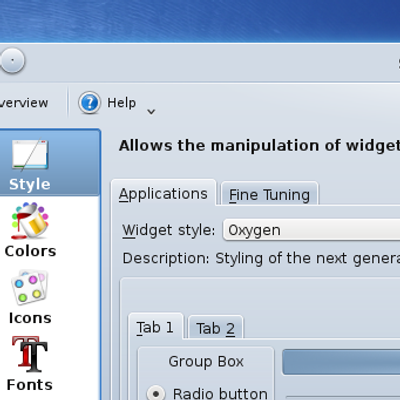Screen dimensions: 400x400
Task: Select preview Tab 1
Action: coord(155,327)
